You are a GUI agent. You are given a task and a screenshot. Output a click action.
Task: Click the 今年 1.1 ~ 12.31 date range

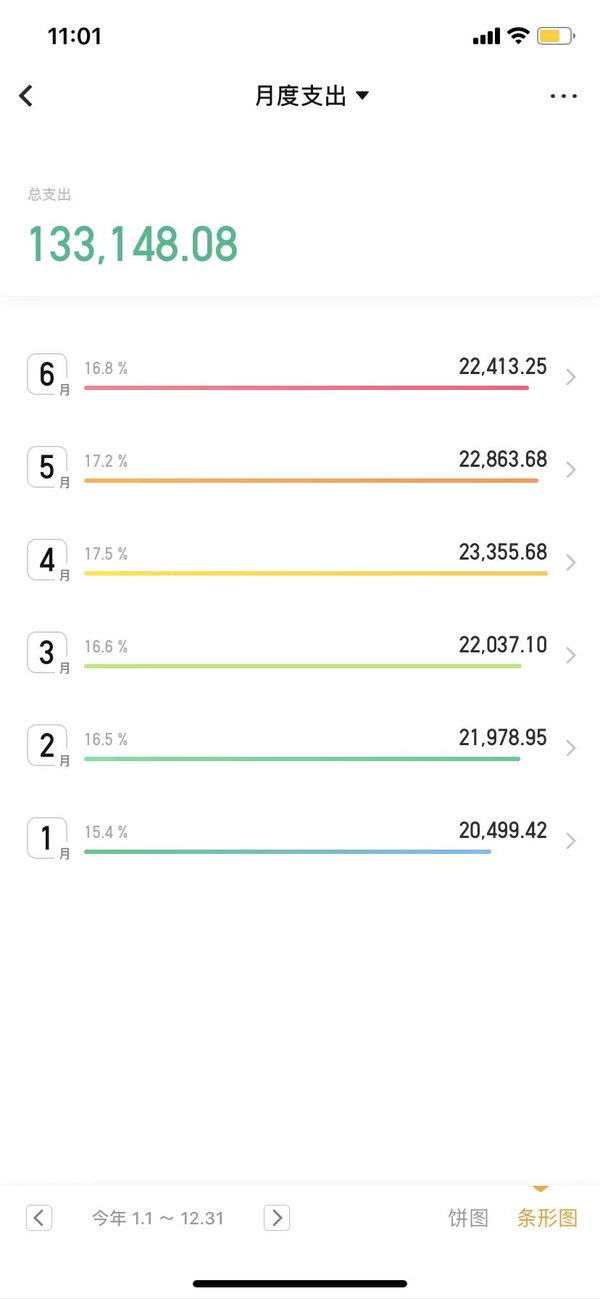tap(158, 1218)
